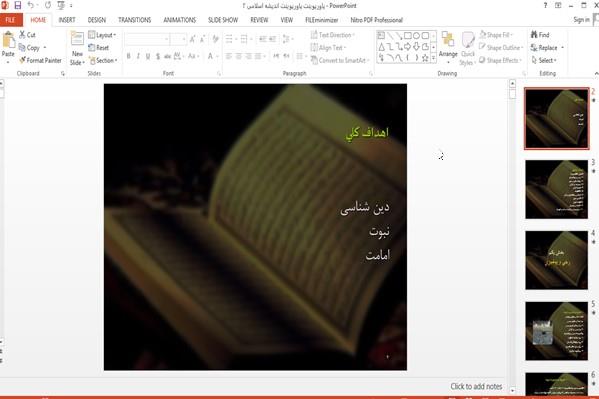The image size is (599, 399).
Task: Decrease the font size
Action: click(x=202, y=39)
